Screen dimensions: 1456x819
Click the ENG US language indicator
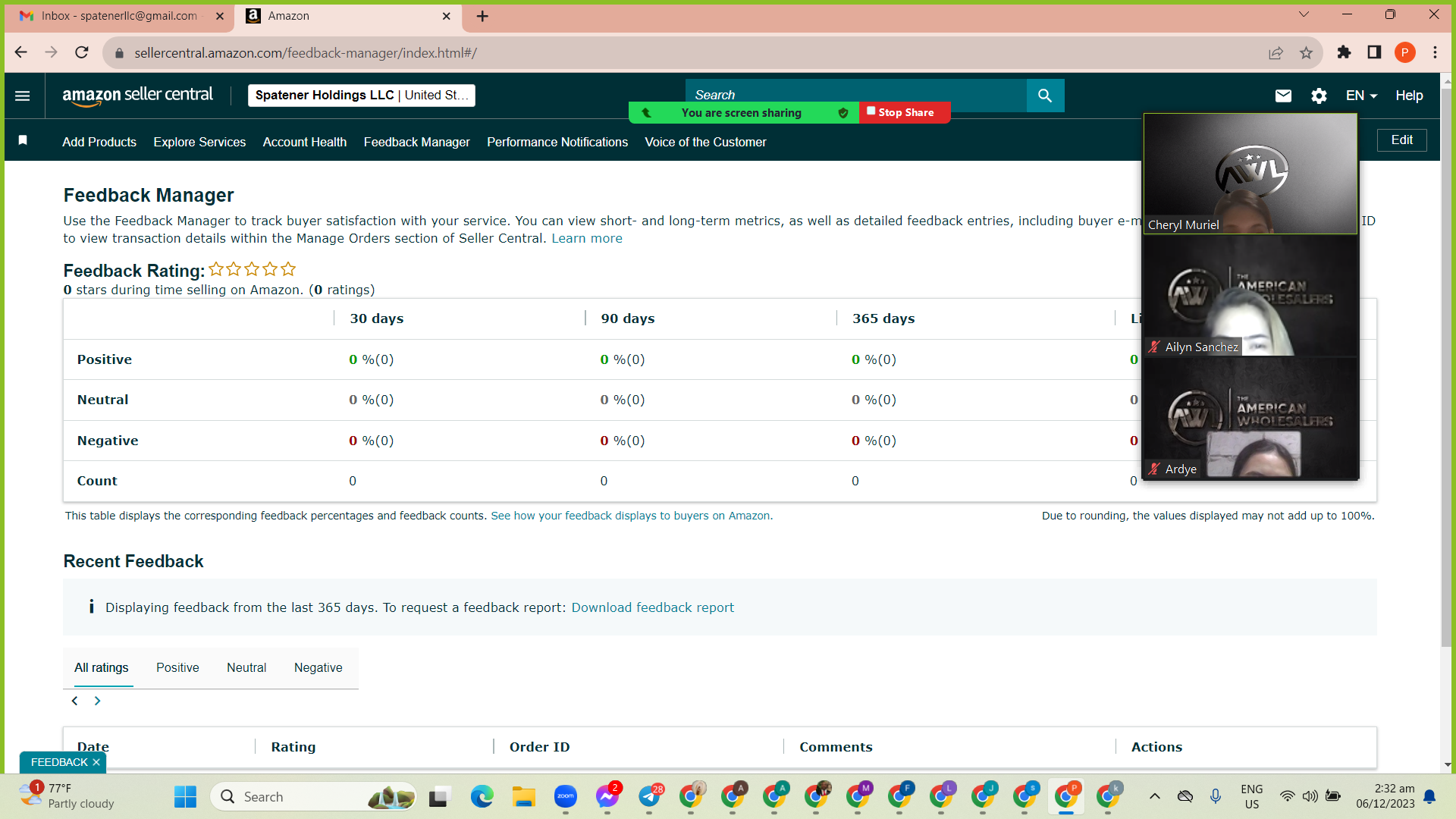click(1252, 796)
